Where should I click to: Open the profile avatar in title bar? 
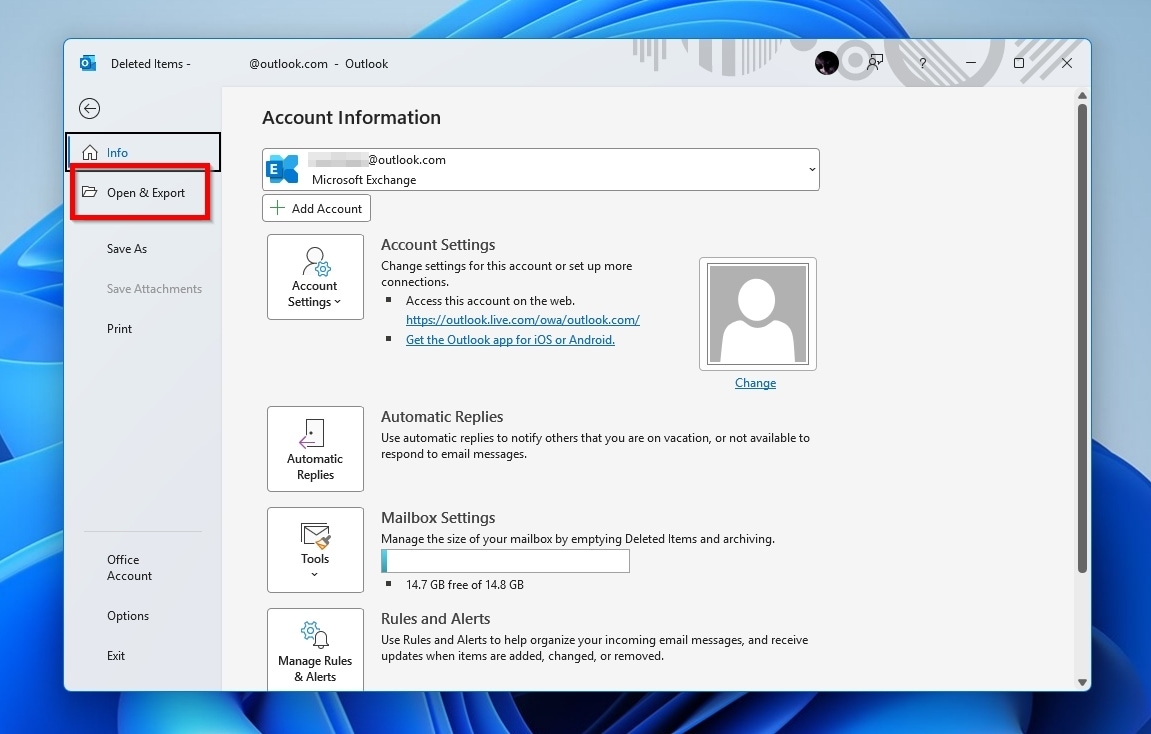[x=827, y=63]
